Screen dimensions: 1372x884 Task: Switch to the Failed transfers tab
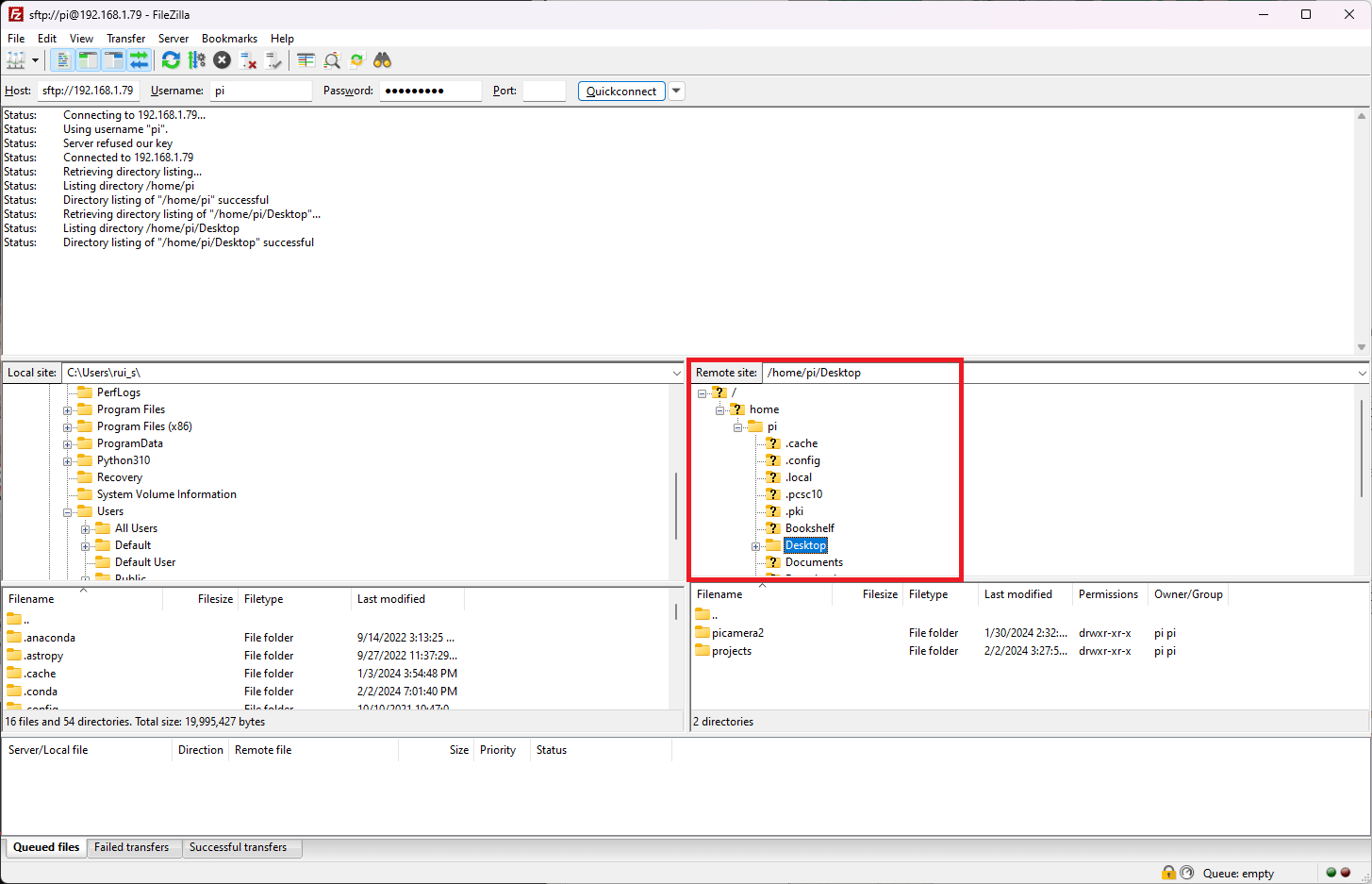click(x=133, y=847)
